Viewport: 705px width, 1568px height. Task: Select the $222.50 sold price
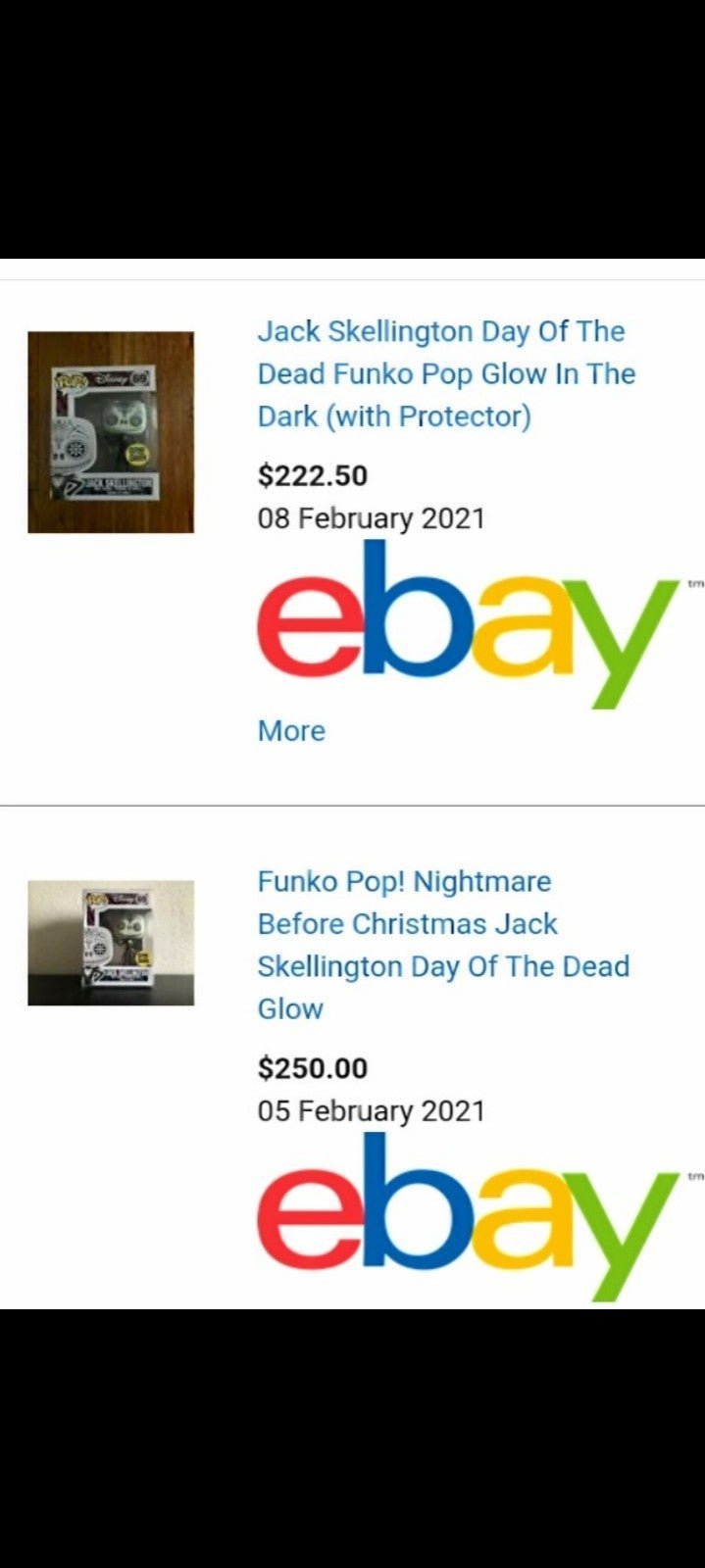point(313,476)
